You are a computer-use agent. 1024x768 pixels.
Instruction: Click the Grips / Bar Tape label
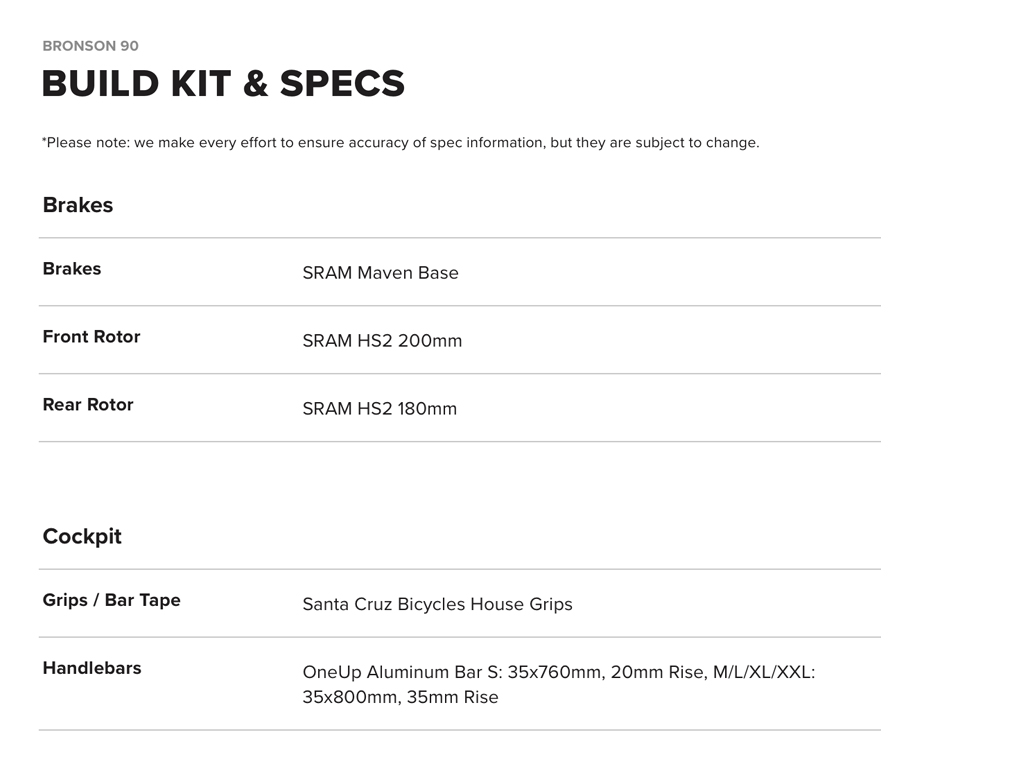(111, 601)
